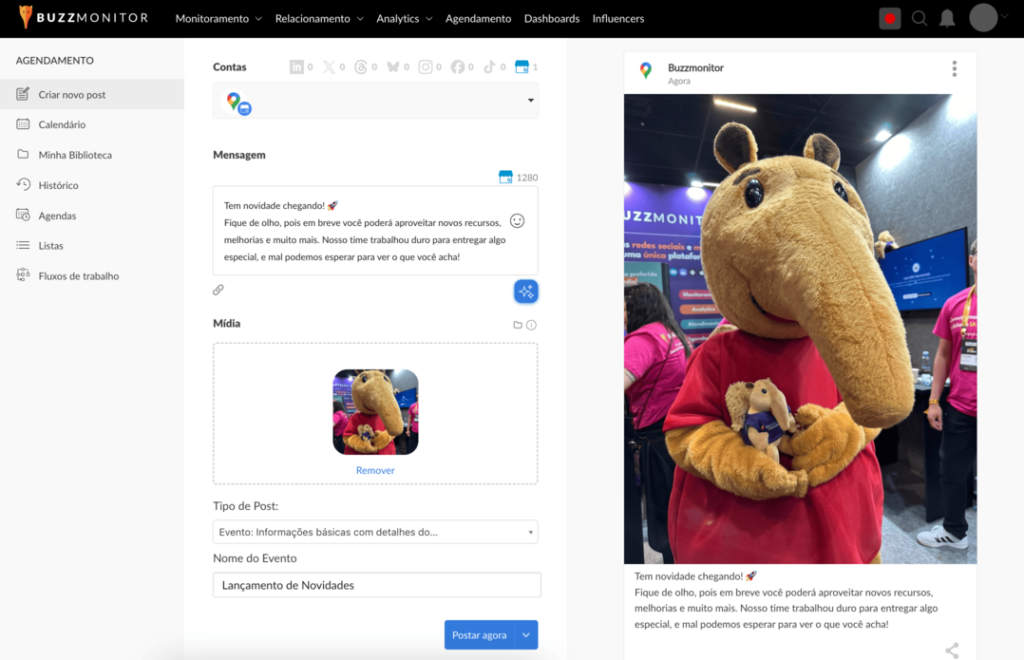The height and width of the screenshot is (660, 1024).
Task: Open the Monitoramento menu
Action: click(x=218, y=18)
